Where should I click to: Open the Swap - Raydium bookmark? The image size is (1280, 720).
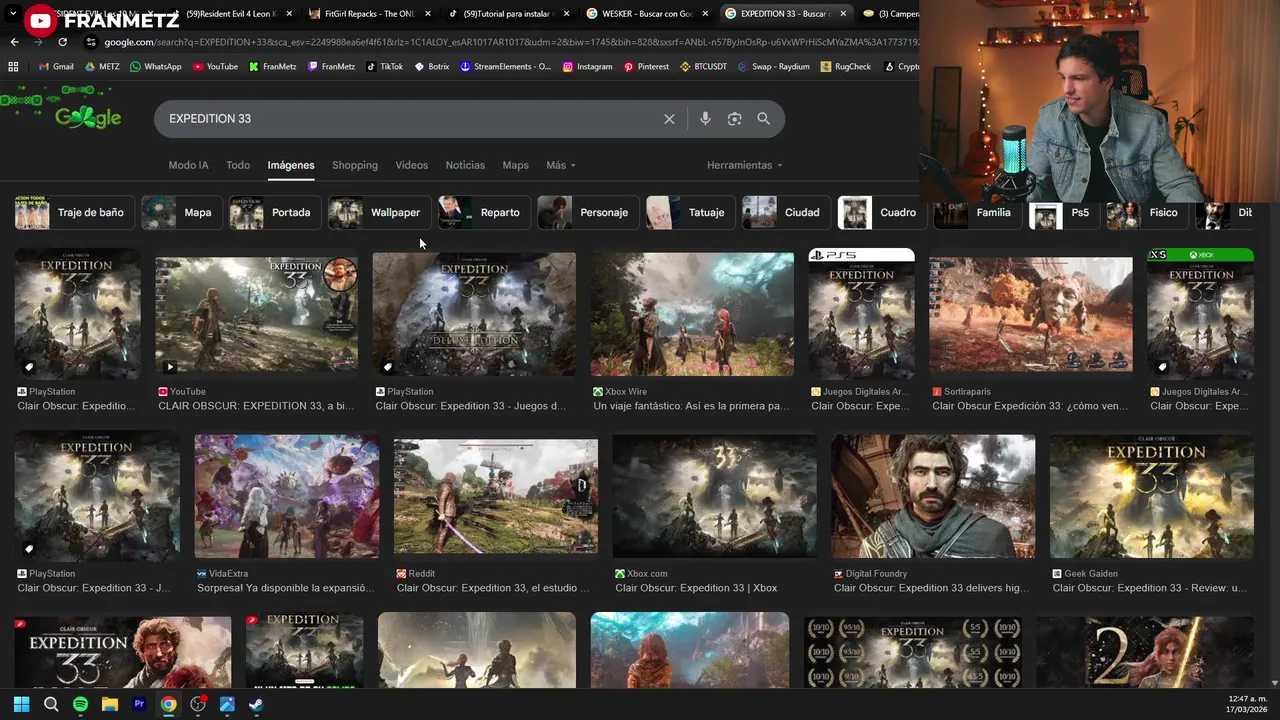[773, 67]
